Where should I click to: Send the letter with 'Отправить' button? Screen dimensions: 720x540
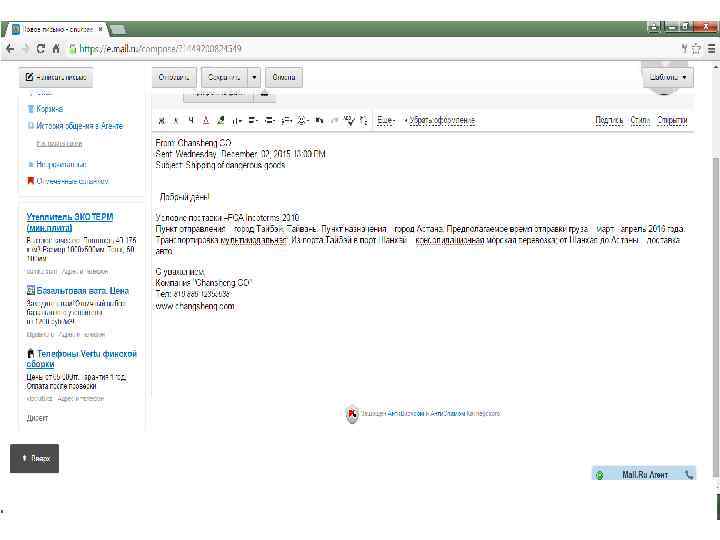pos(174,77)
